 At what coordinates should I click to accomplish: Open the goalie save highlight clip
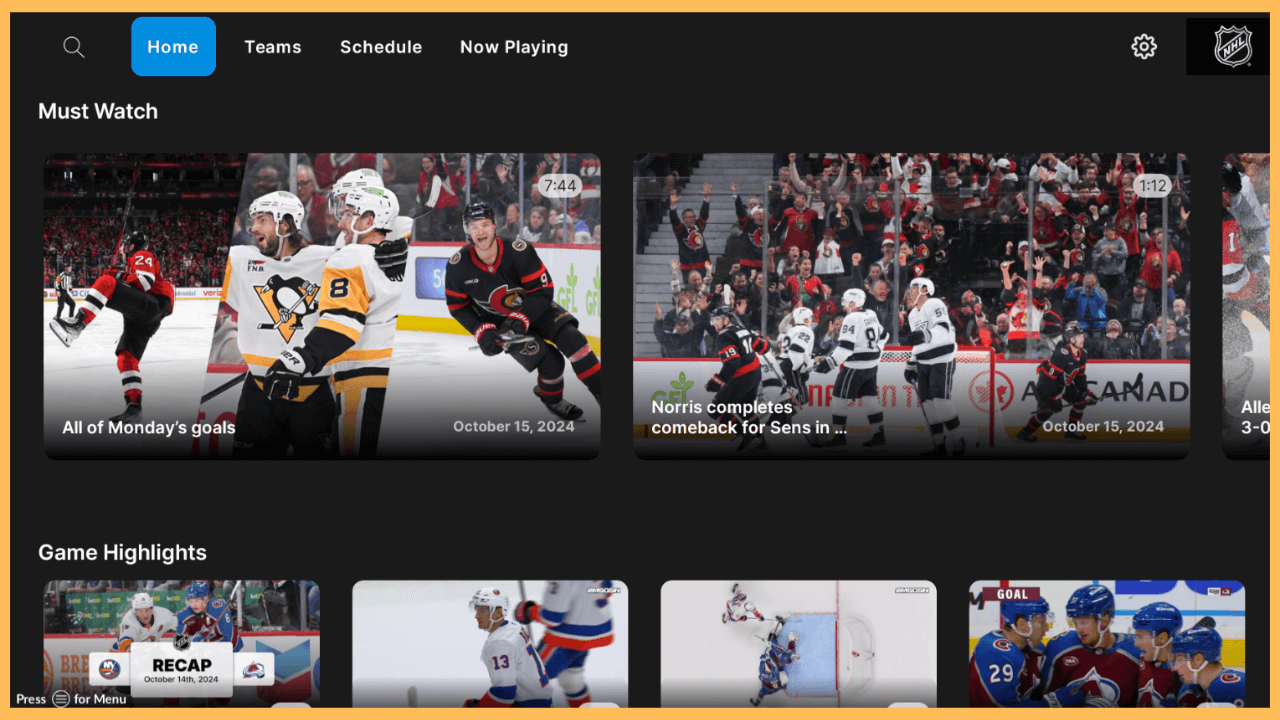pos(798,645)
